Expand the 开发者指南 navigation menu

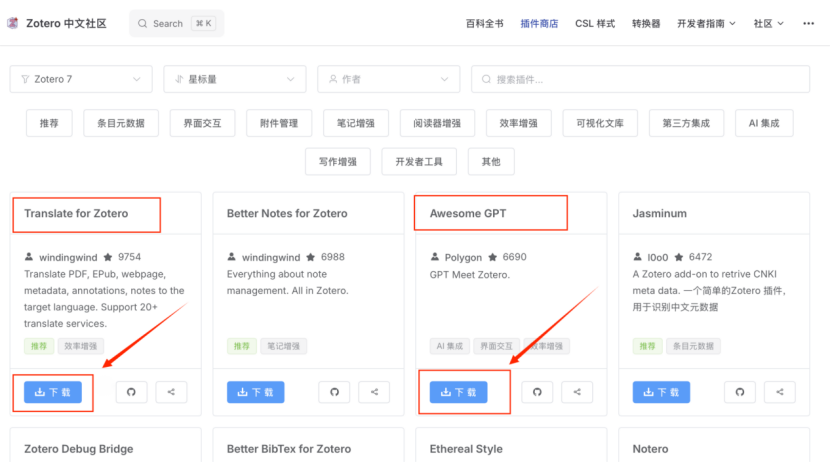706,23
